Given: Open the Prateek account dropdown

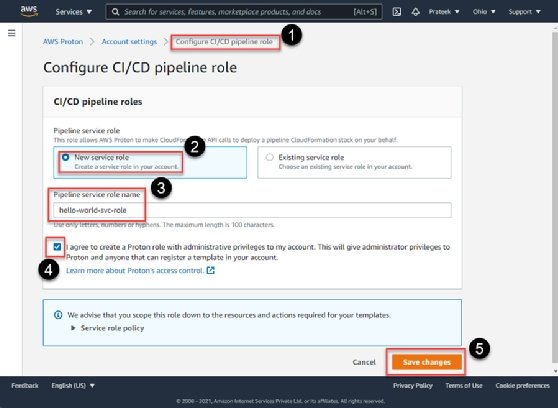Looking at the screenshot, I should (x=444, y=12).
